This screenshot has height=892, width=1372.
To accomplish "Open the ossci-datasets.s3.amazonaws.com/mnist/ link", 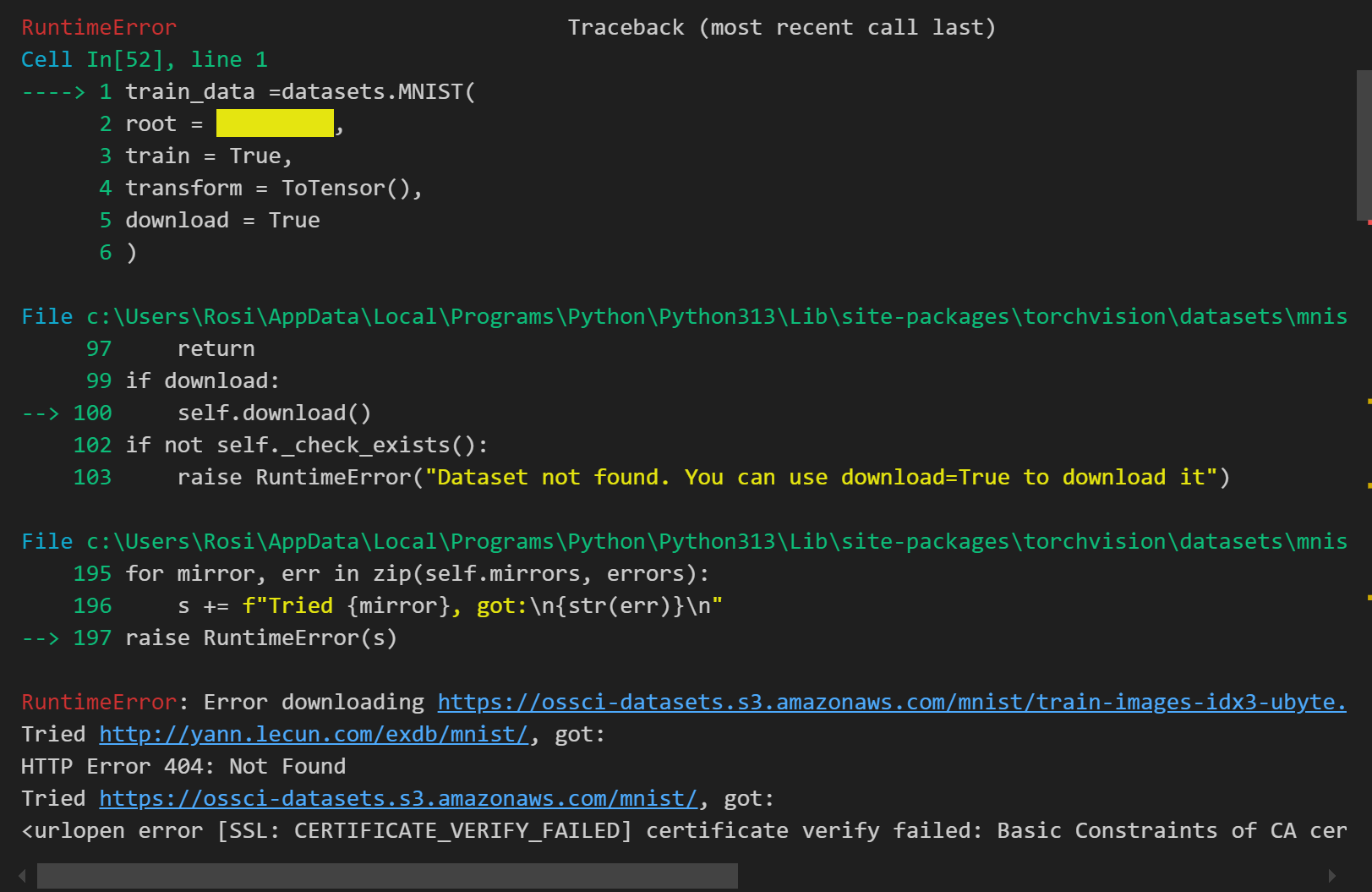I will click(398, 799).
